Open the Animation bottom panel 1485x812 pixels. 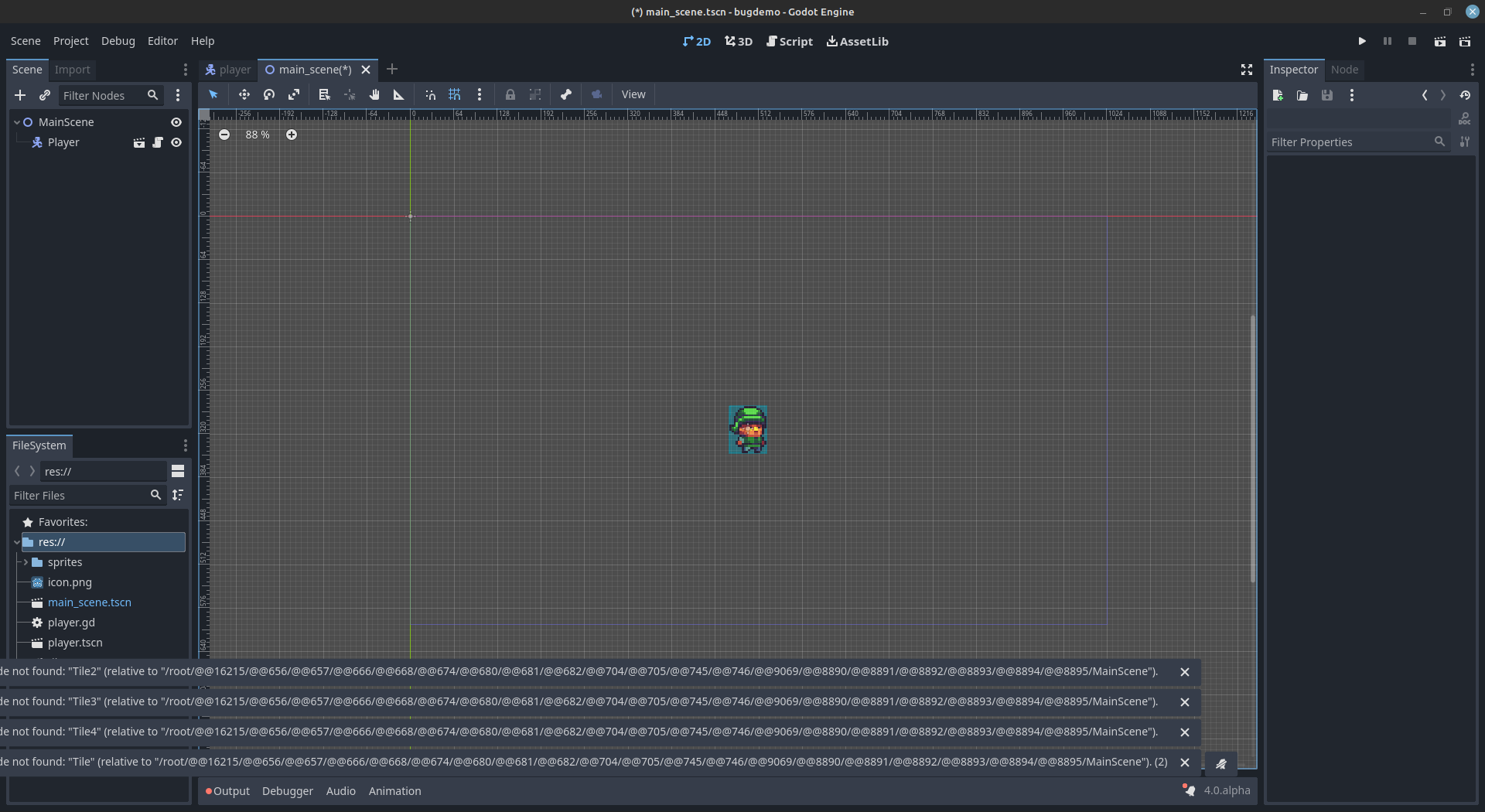point(394,791)
